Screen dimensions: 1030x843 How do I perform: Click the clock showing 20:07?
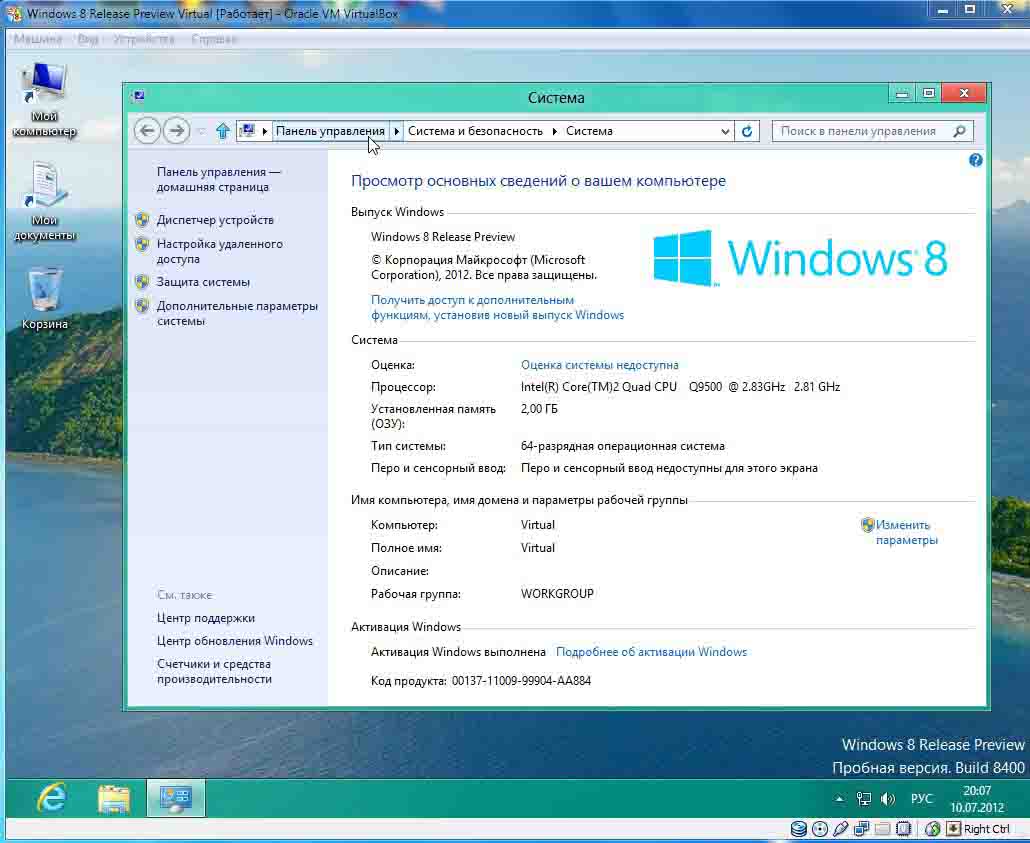click(x=977, y=790)
